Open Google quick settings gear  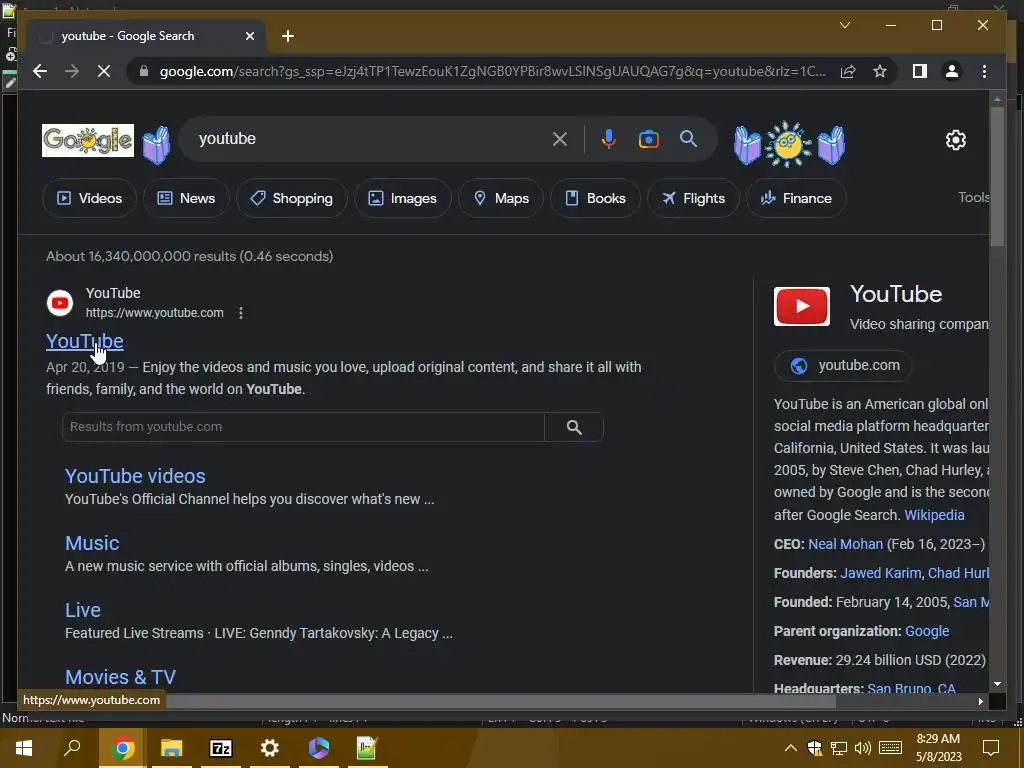(956, 140)
